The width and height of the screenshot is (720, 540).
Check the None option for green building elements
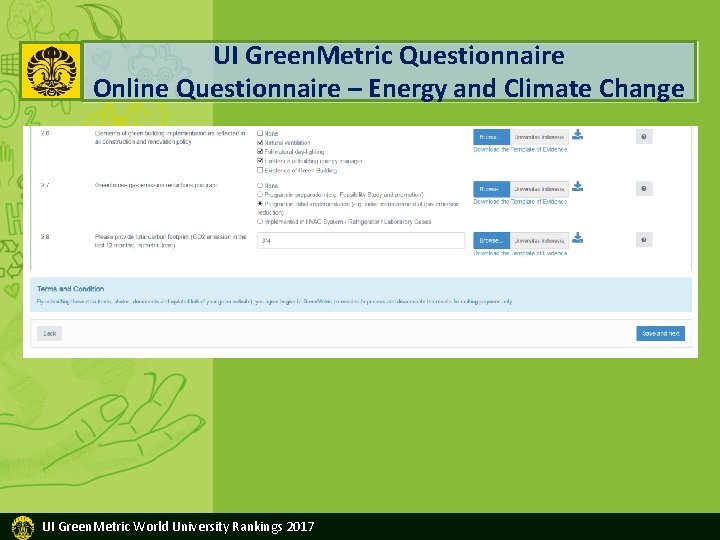pos(260,133)
